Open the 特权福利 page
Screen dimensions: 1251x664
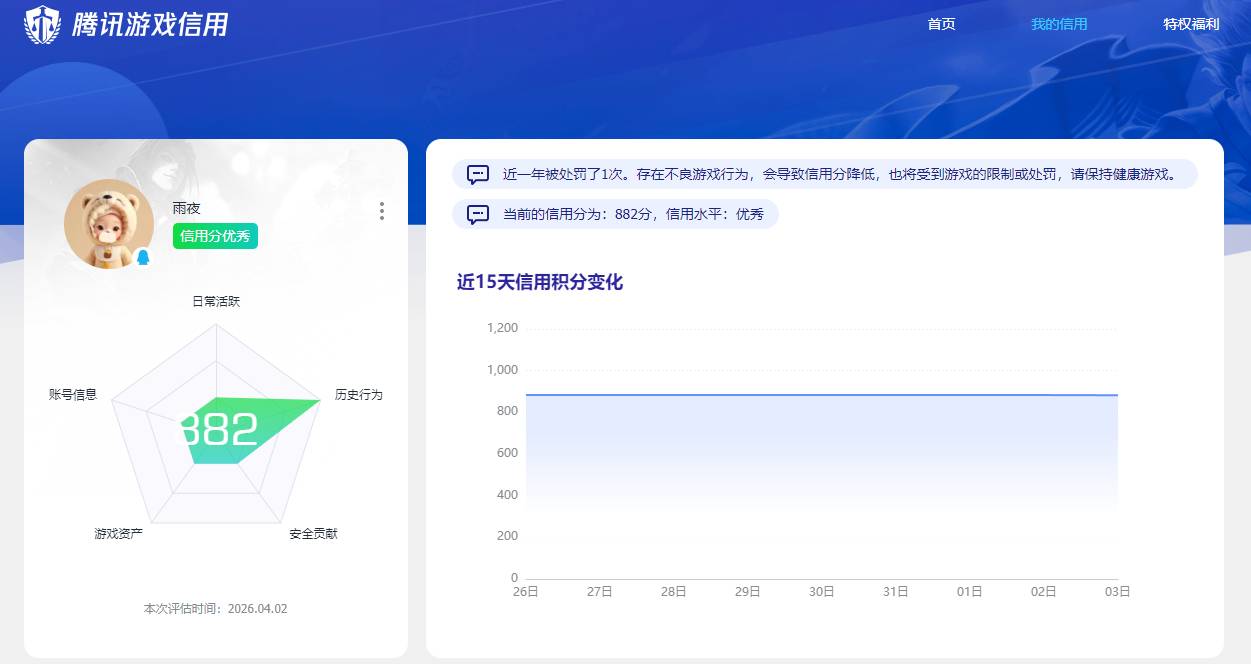click(x=1191, y=23)
